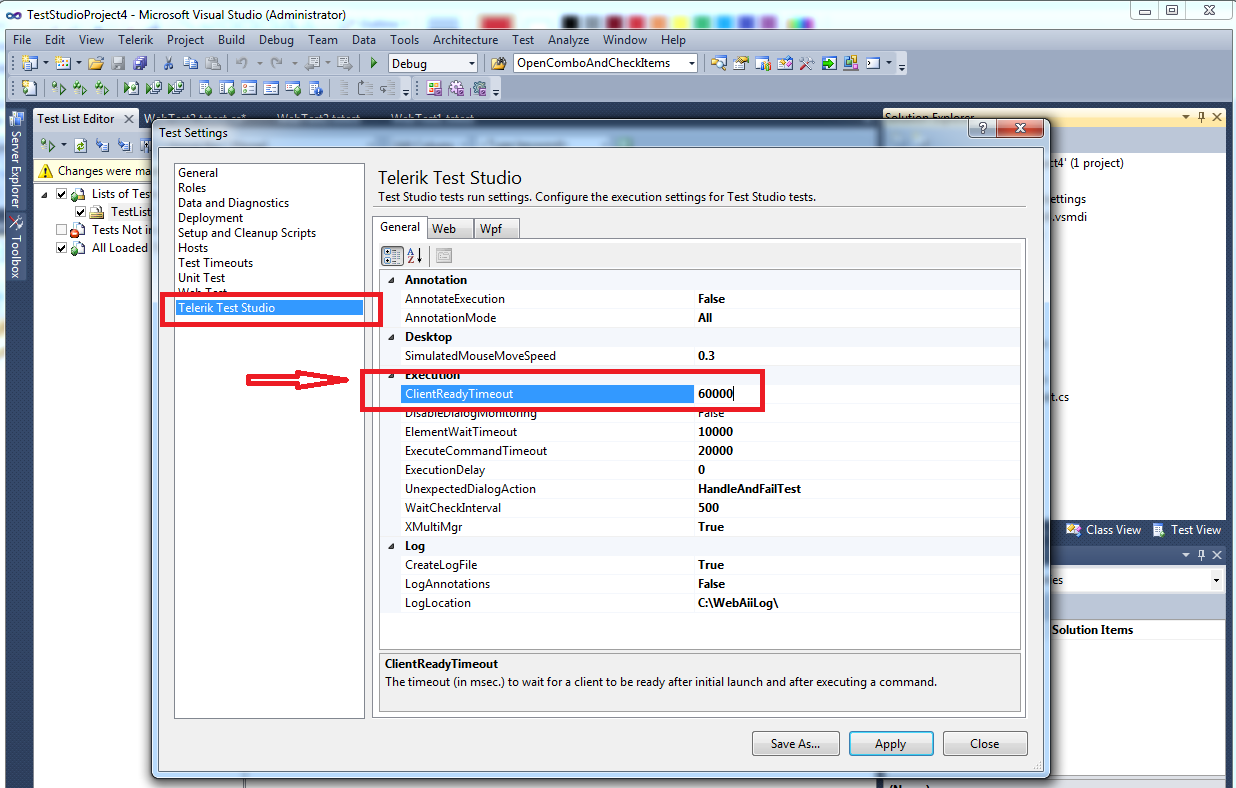Image resolution: width=1236 pixels, height=788 pixels.
Task: Click the Find in Files icon
Action: (x=497, y=63)
